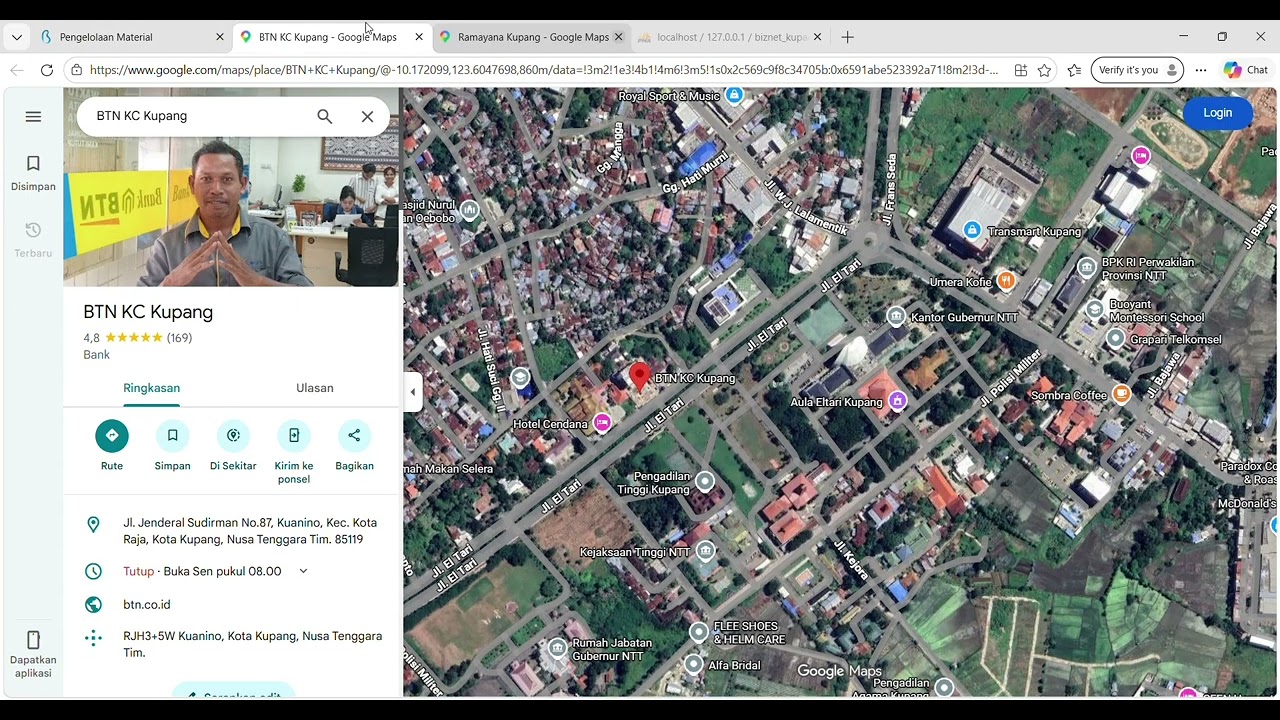Click the Kejaksaan Tinggi NTT marker

(x=705, y=551)
